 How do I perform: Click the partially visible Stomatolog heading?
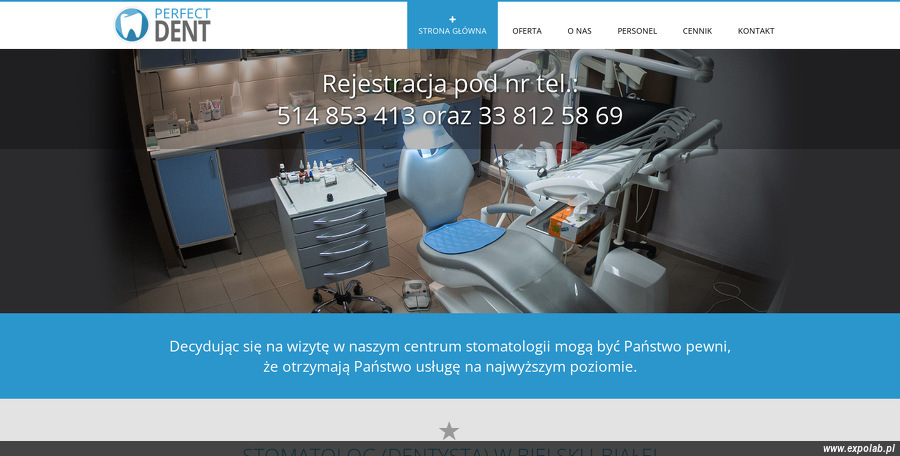[450, 451]
